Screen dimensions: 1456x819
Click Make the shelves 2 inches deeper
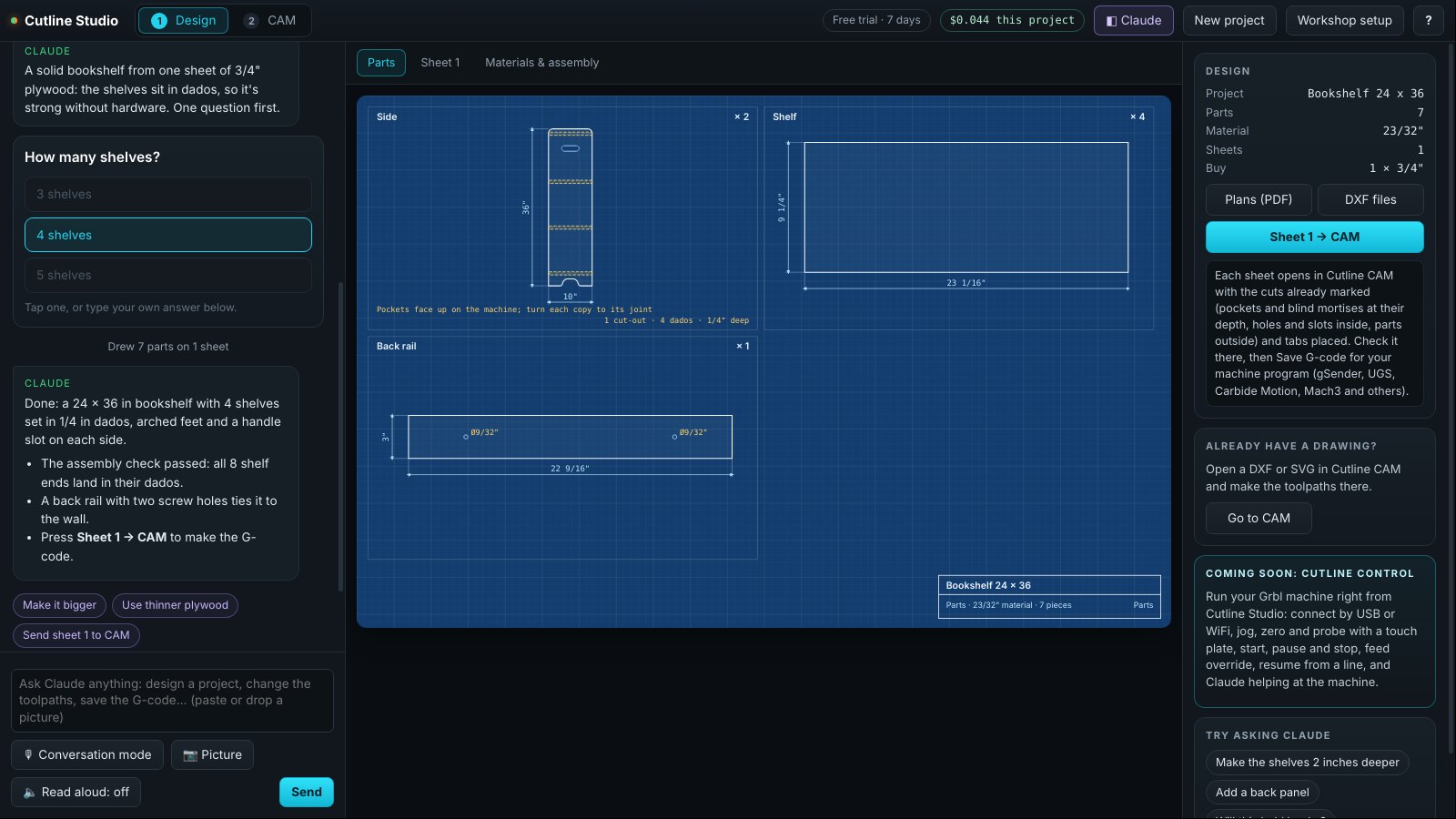tap(1307, 763)
